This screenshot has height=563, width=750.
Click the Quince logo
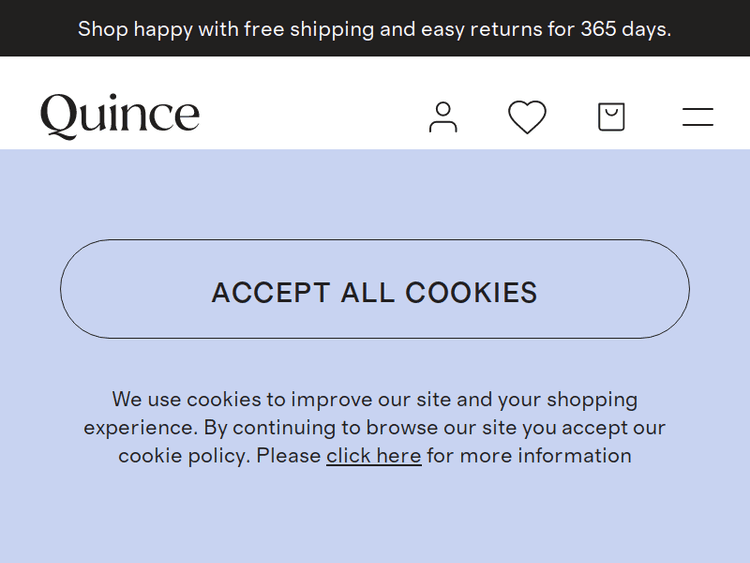[120, 115]
